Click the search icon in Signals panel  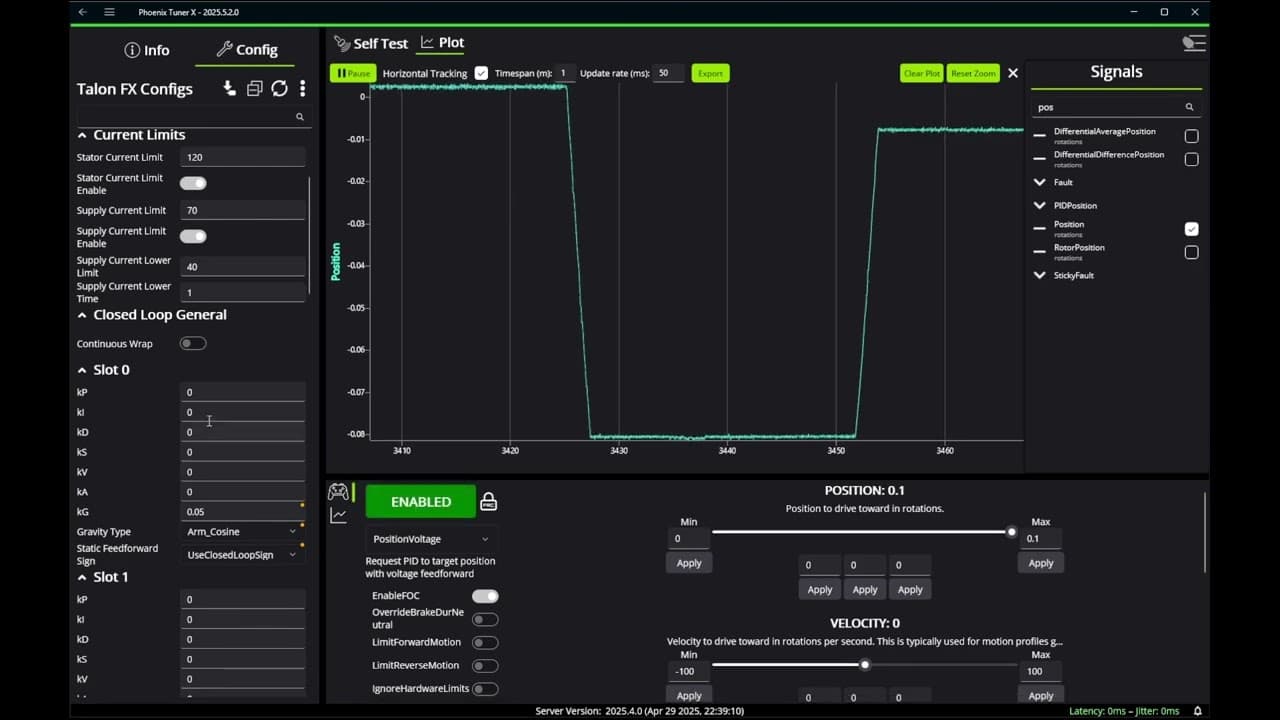coord(1189,107)
